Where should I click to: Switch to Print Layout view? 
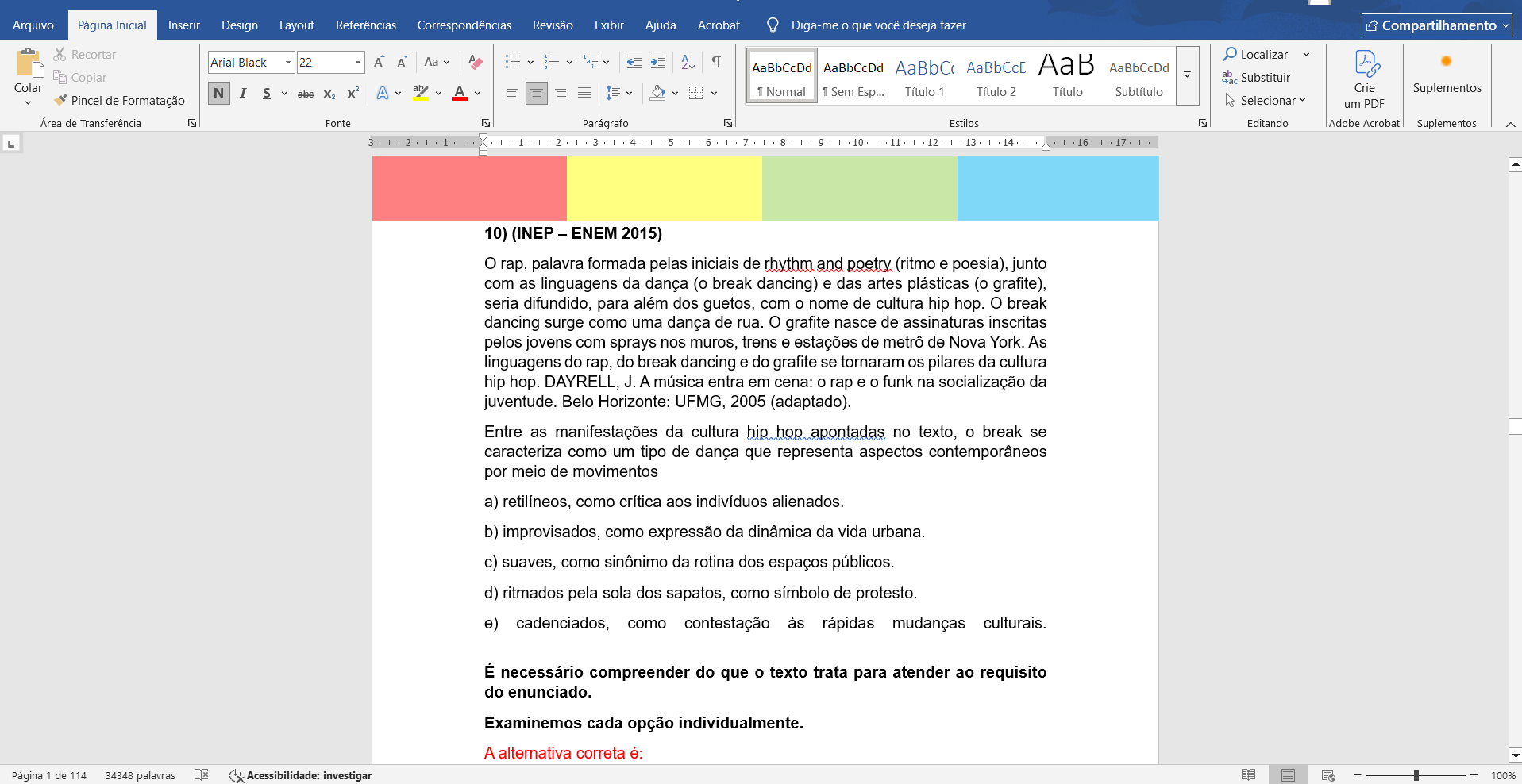tap(1288, 775)
